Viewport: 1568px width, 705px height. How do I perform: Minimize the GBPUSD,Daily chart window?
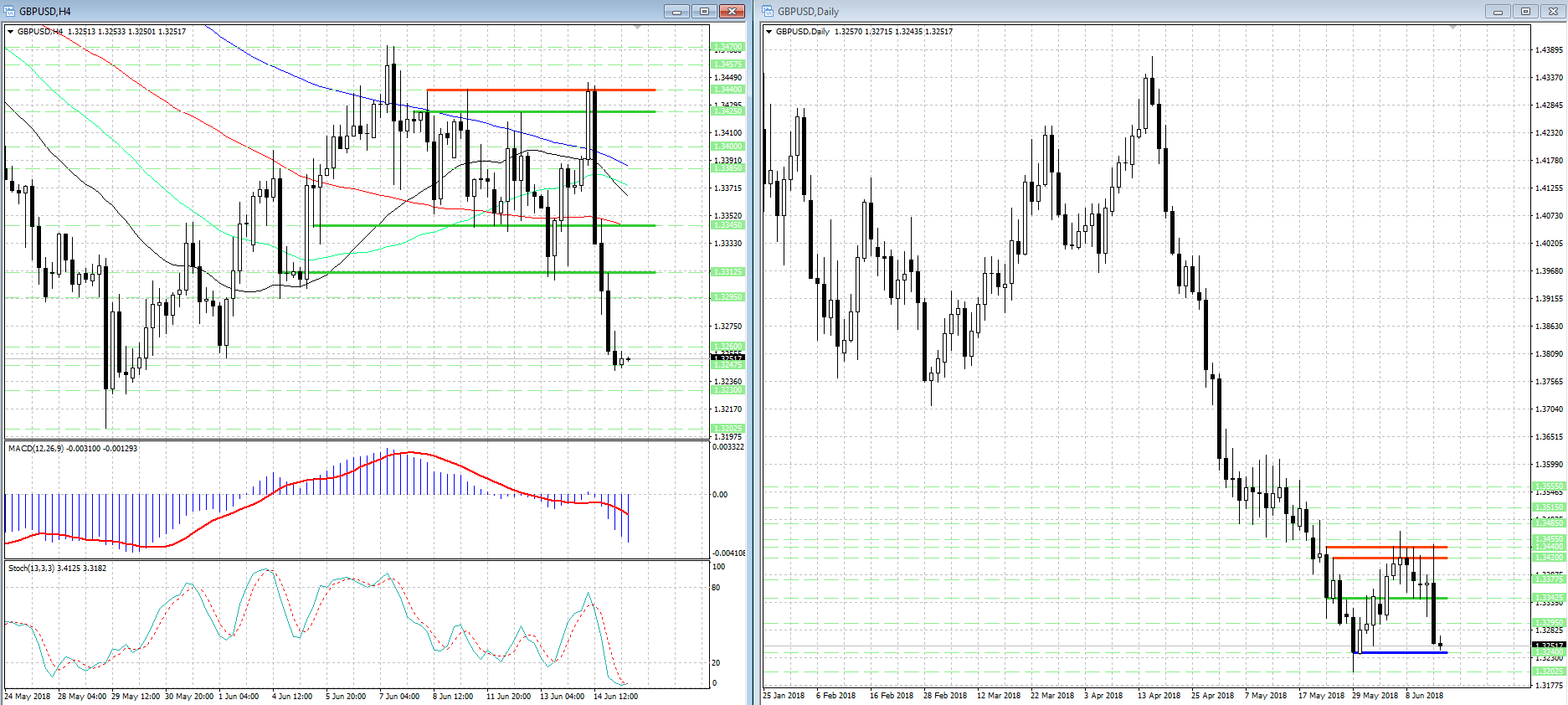pyautogui.click(x=1498, y=12)
